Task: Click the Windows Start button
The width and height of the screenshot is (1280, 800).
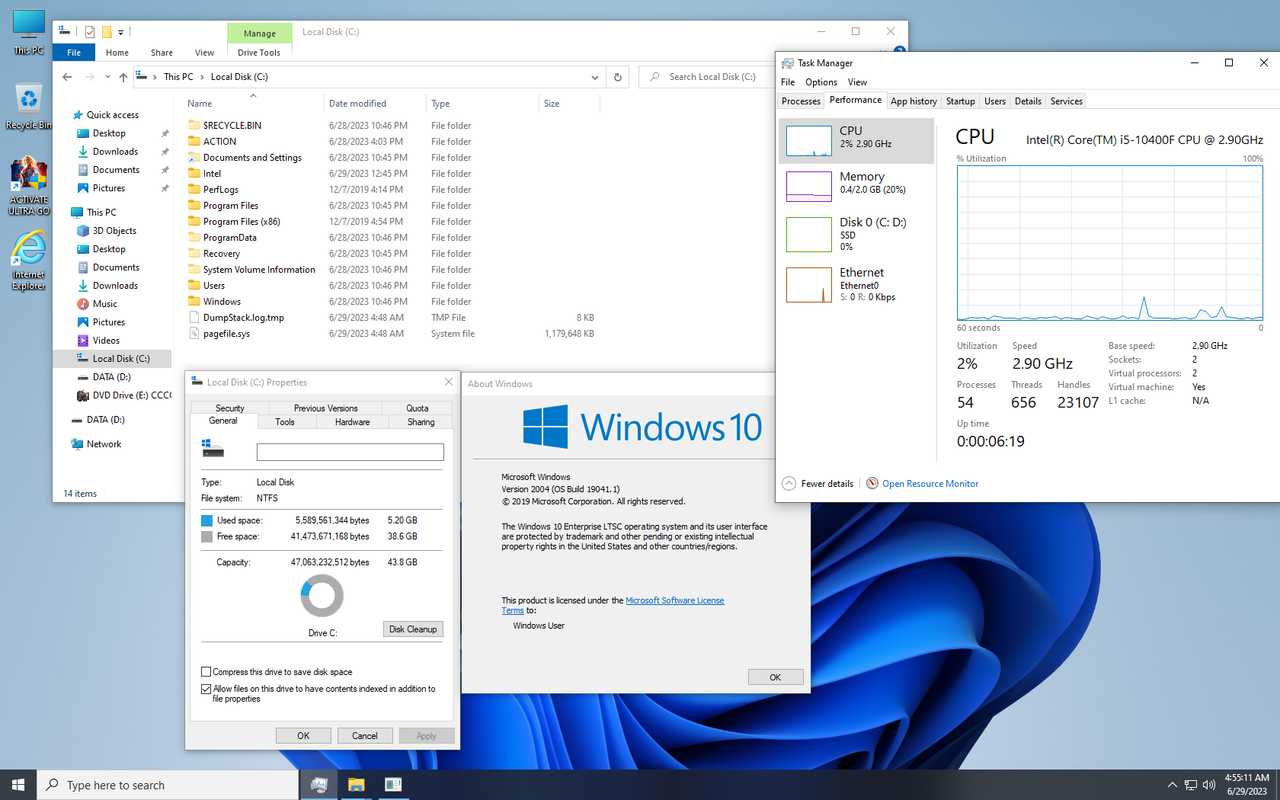Action: click(x=18, y=785)
